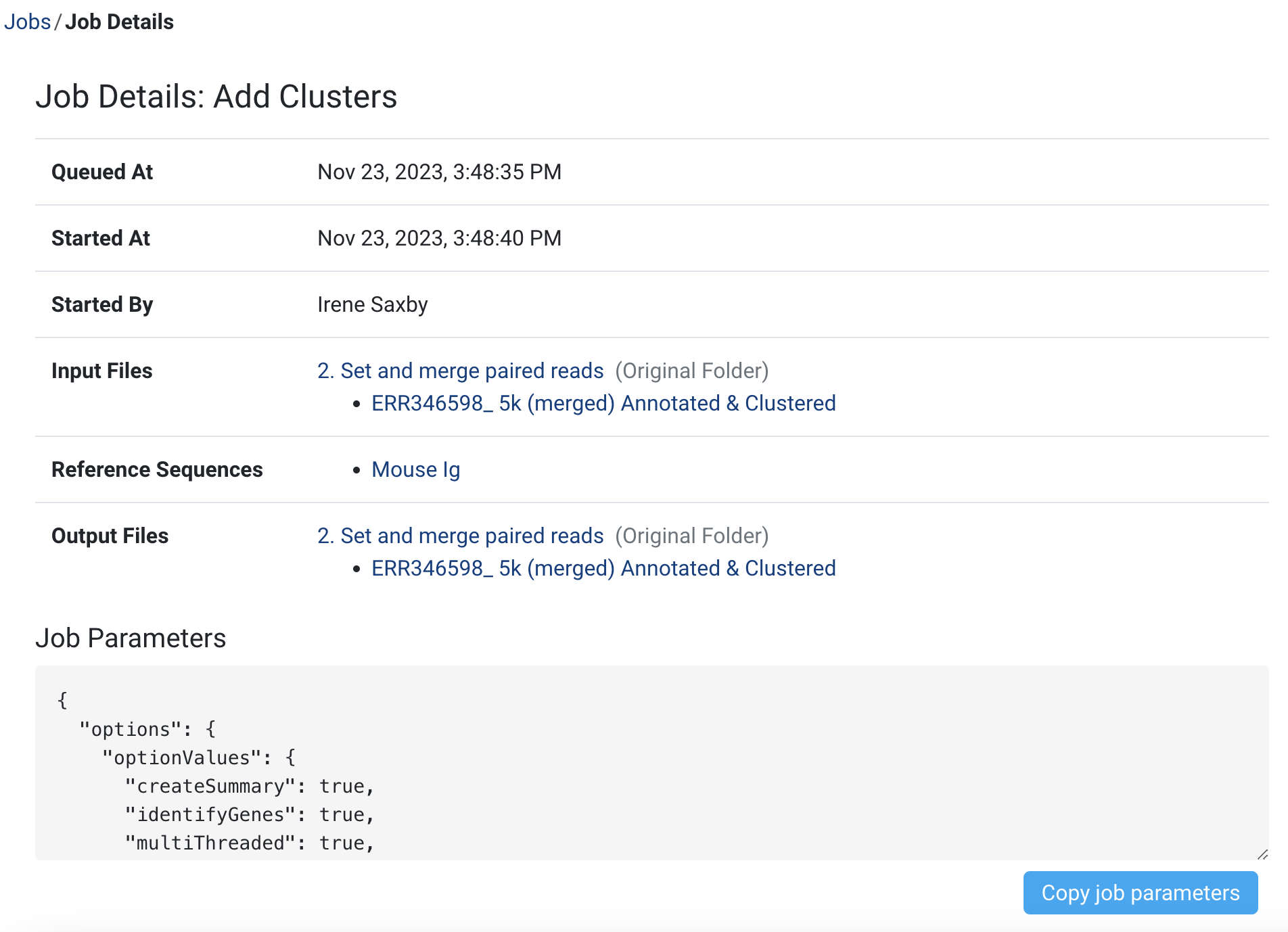This screenshot has width=1288, height=932.
Task: Click the Job Parameters section heading
Action: [x=131, y=638]
